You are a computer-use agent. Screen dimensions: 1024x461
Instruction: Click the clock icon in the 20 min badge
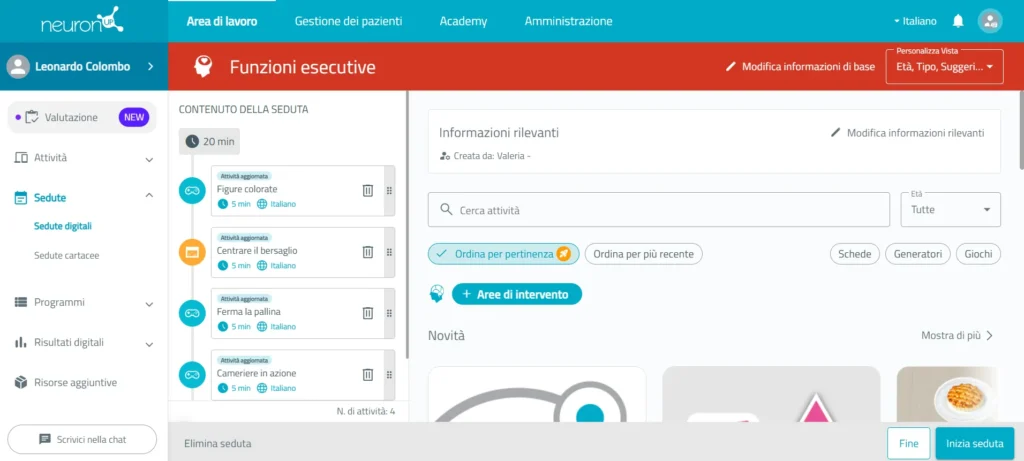192,141
